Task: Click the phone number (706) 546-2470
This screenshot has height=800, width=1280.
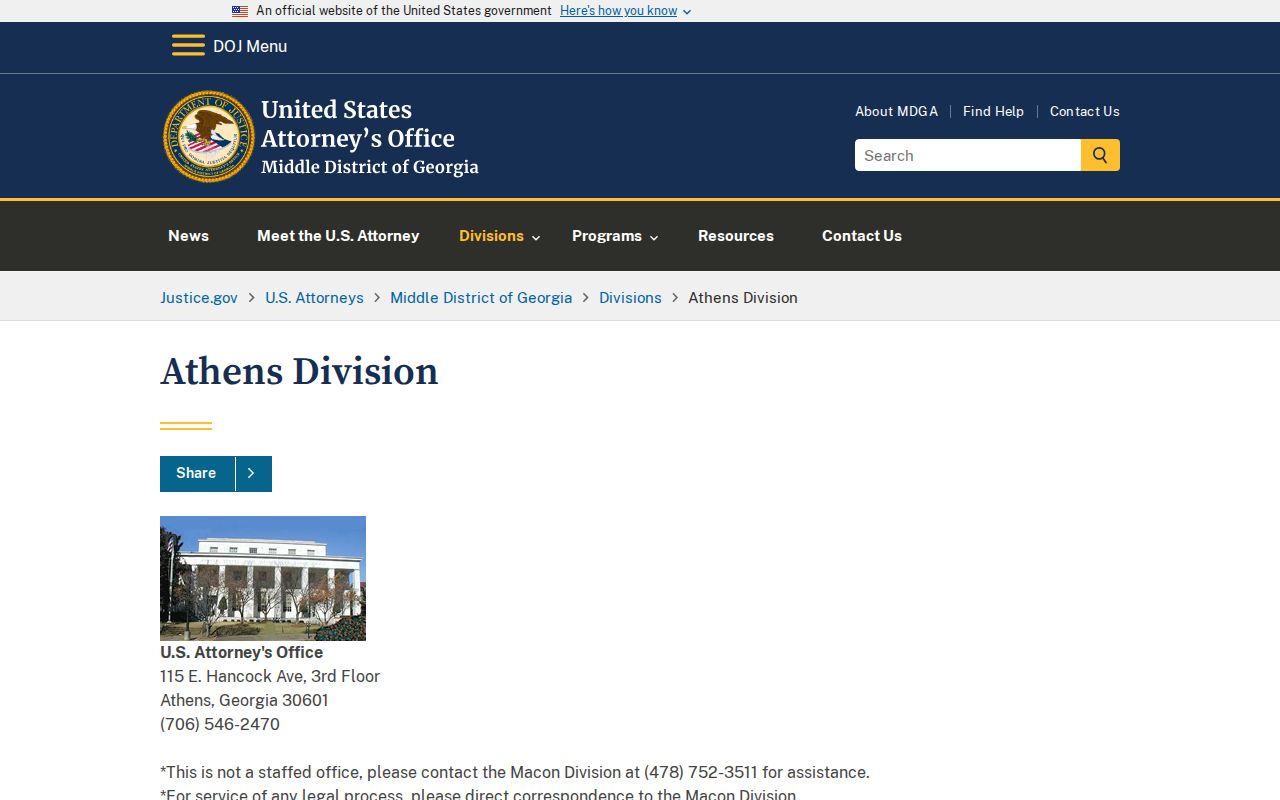Action: pos(220,724)
